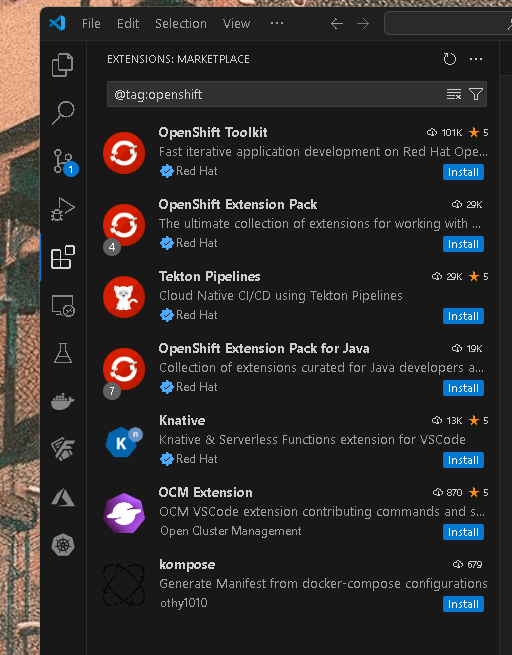Select the Knative extension entry

tap(295, 440)
